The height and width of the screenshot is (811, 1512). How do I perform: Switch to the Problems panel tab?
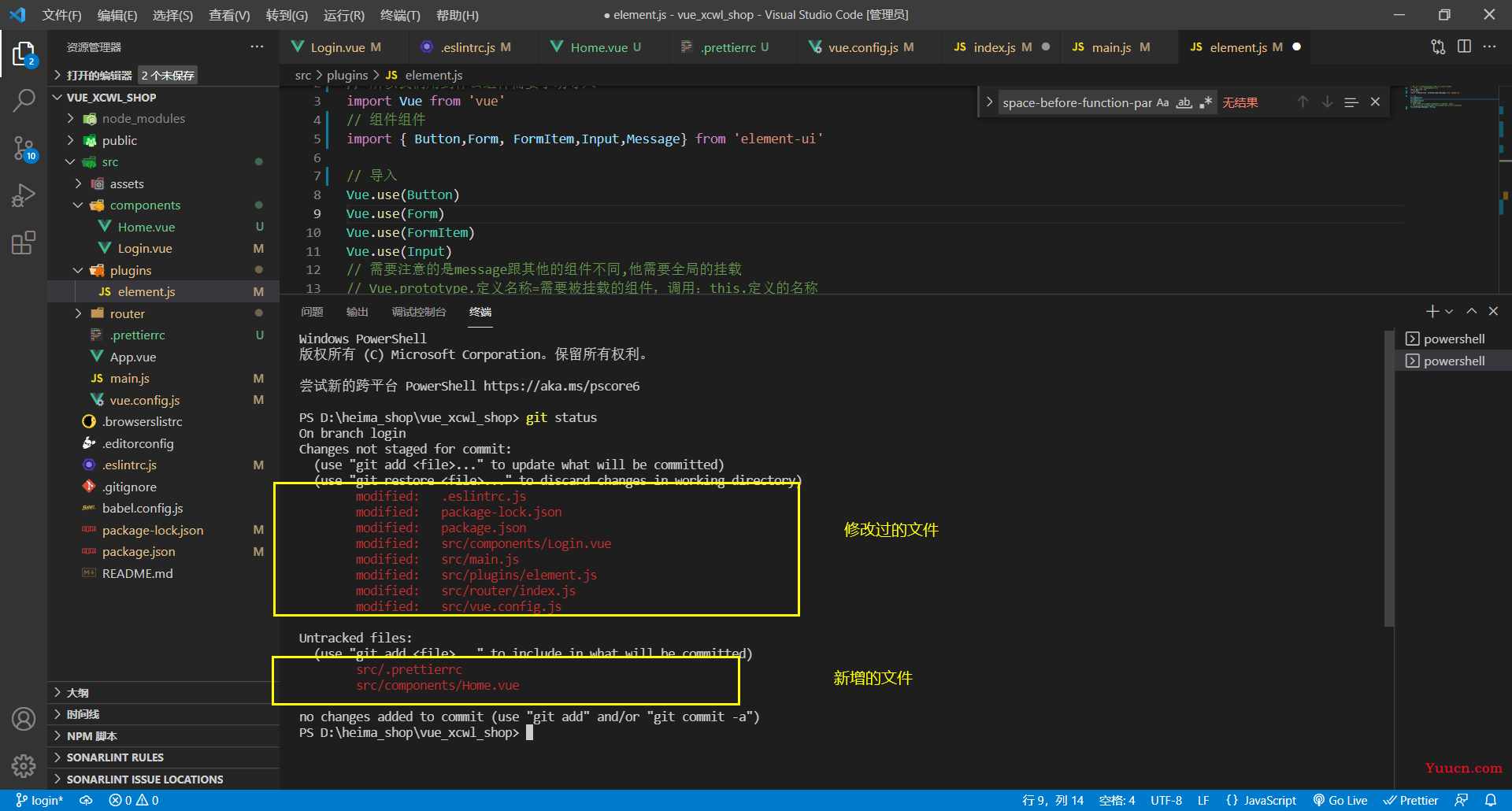pos(312,312)
